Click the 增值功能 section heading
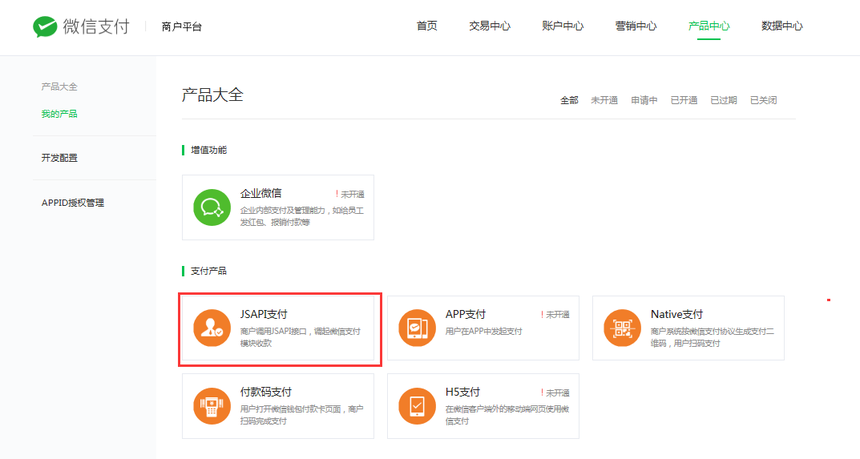This screenshot has height=459, width=860. pos(208,150)
